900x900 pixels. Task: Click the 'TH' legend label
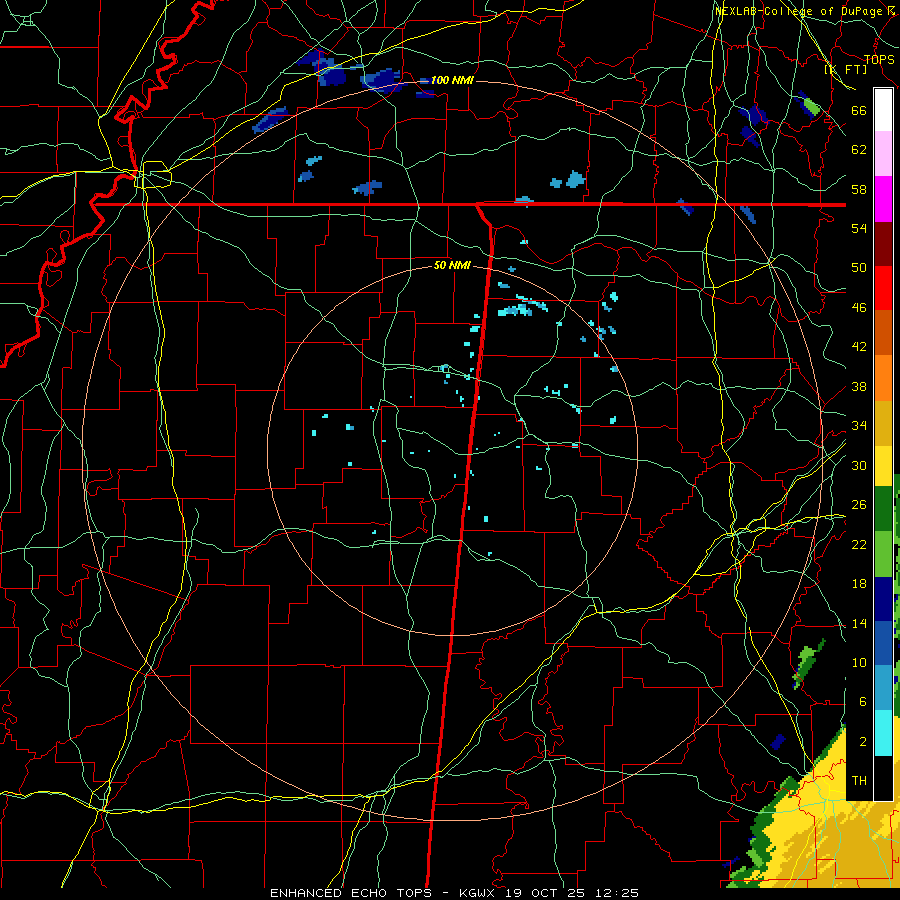click(x=859, y=781)
